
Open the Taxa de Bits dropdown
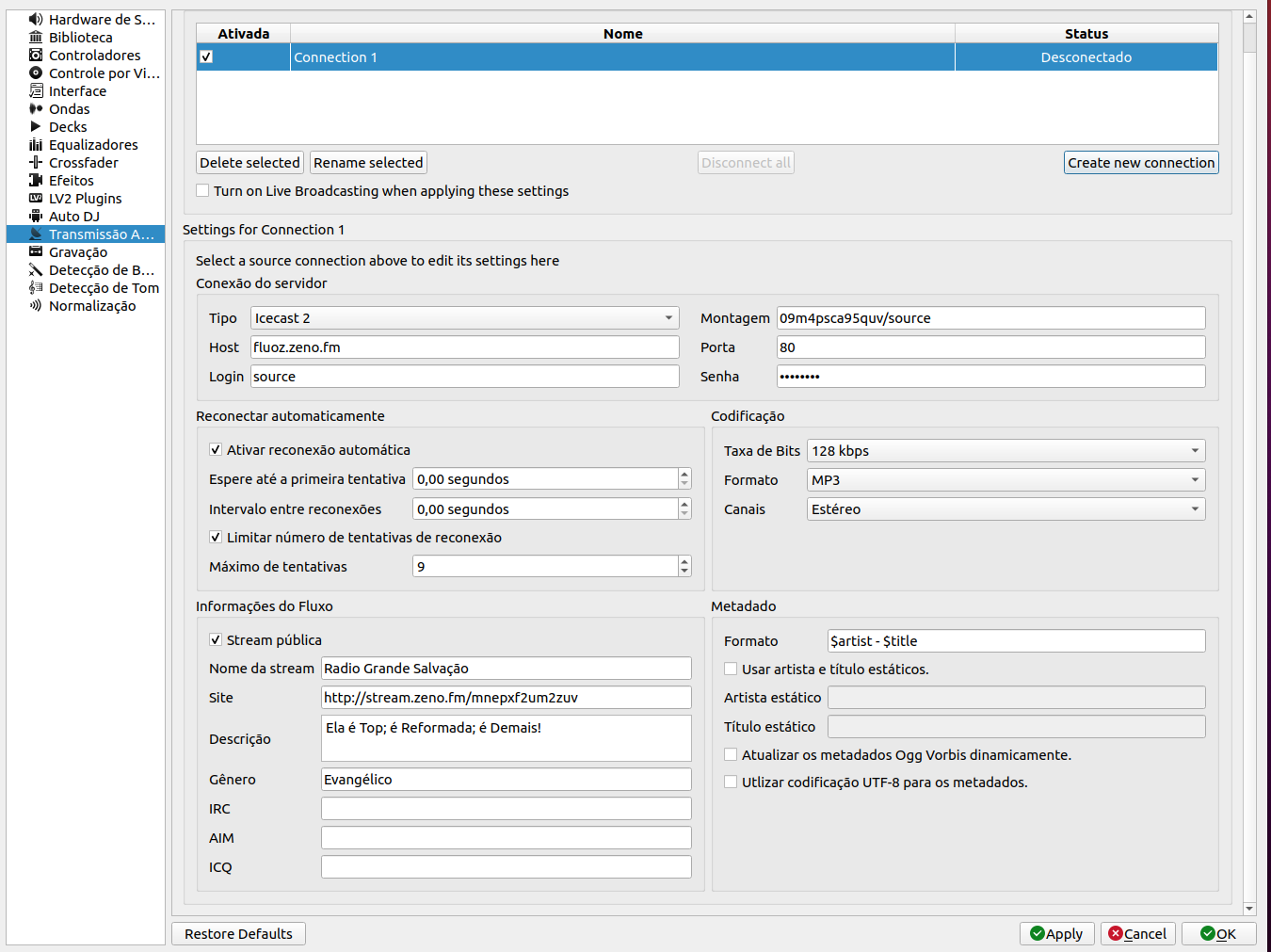click(x=1006, y=451)
